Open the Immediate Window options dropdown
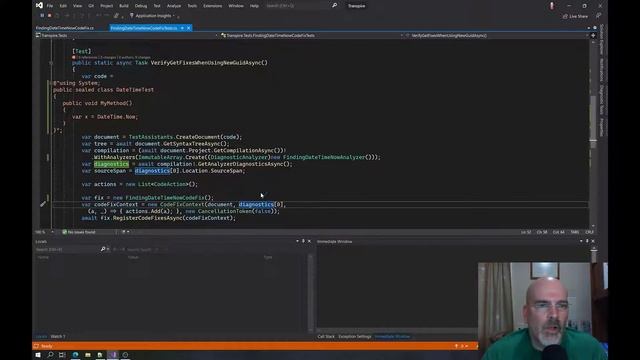 [581, 241]
